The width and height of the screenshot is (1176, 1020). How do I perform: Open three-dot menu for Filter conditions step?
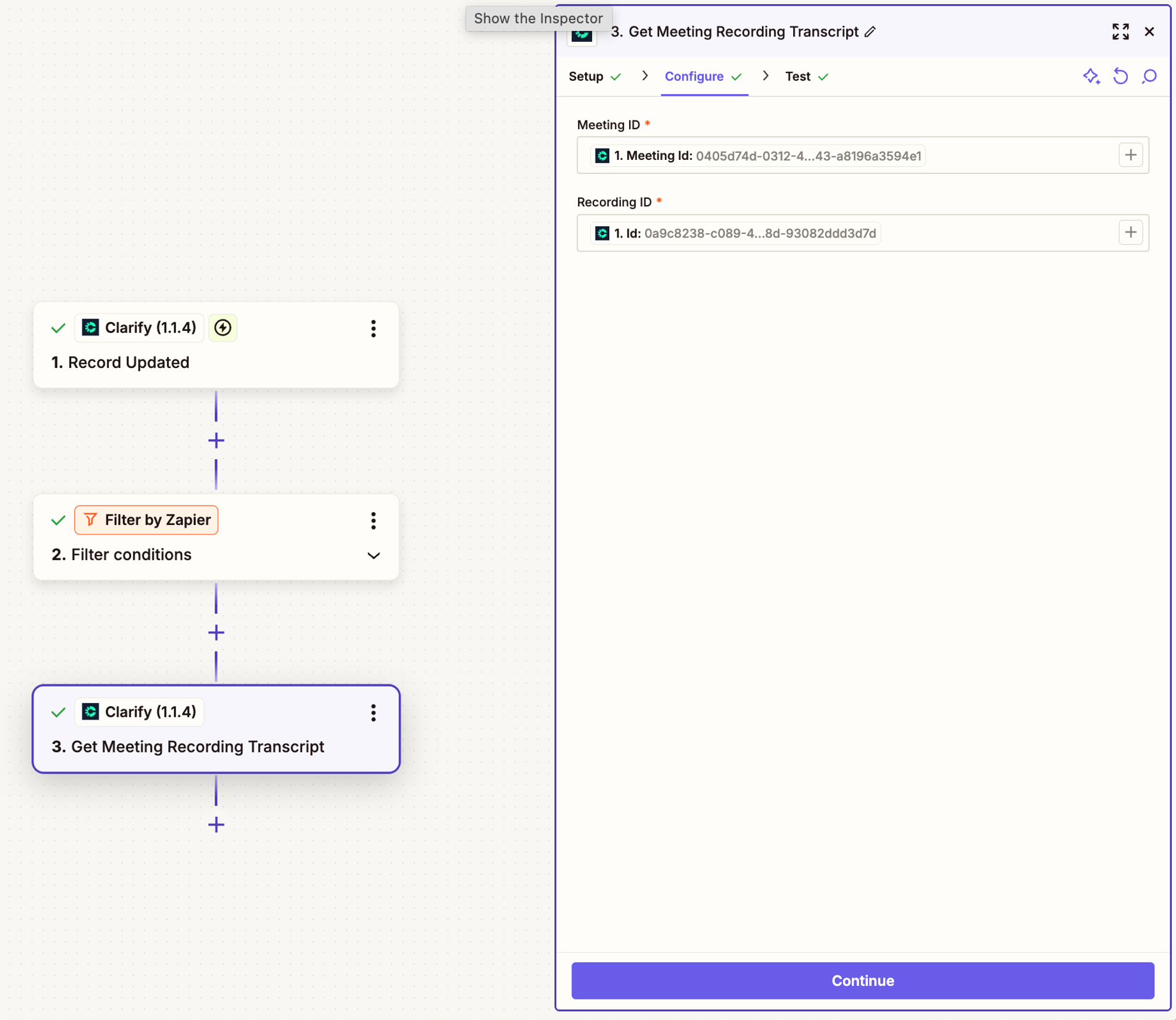click(373, 520)
